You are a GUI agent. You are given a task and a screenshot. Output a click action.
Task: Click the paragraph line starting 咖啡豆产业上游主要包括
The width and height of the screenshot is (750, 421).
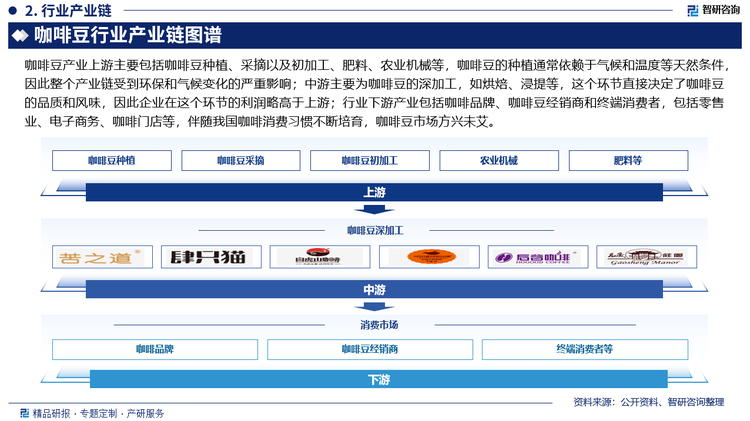coord(378,65)
